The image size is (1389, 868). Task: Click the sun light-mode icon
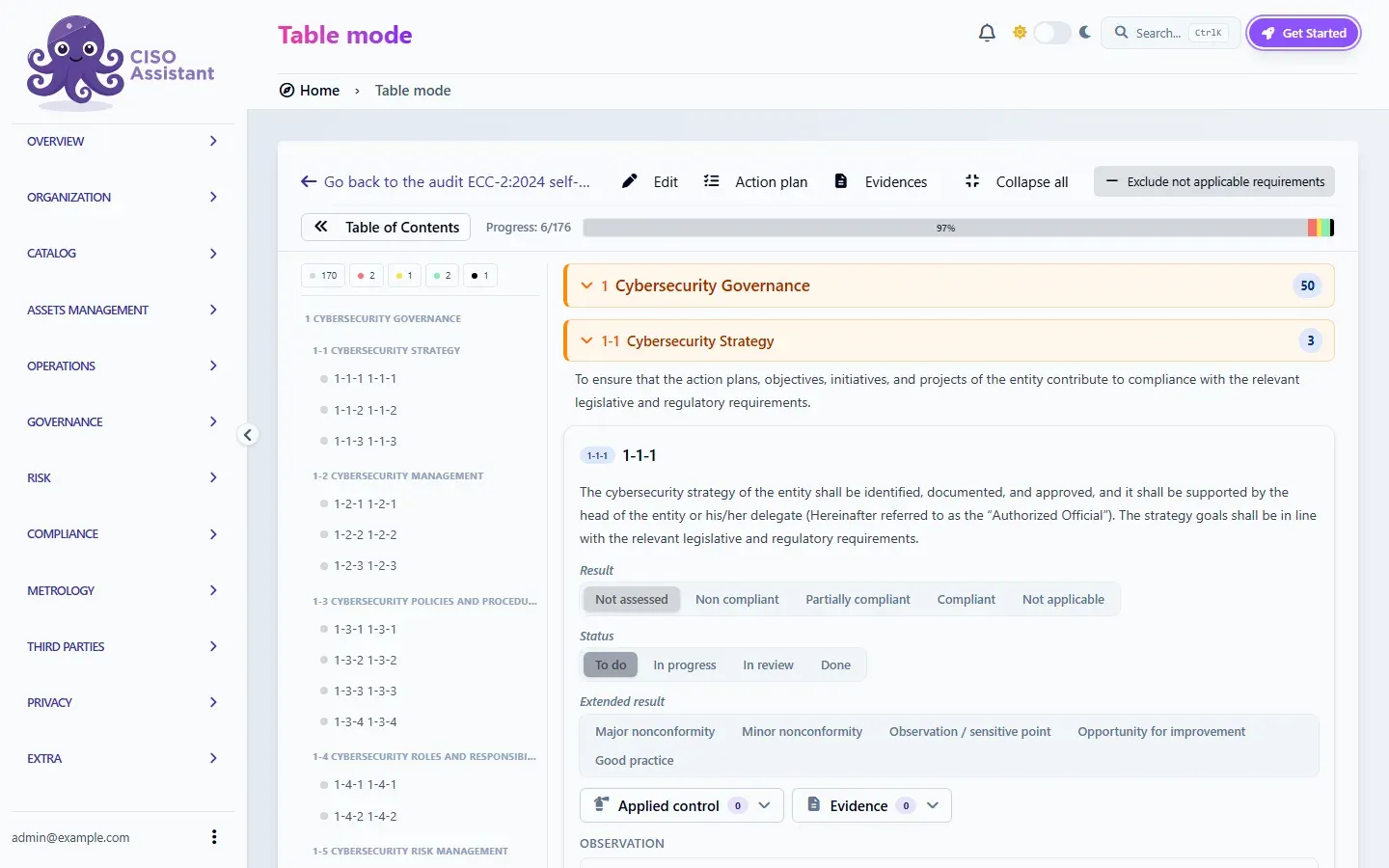coord(1020,33)
